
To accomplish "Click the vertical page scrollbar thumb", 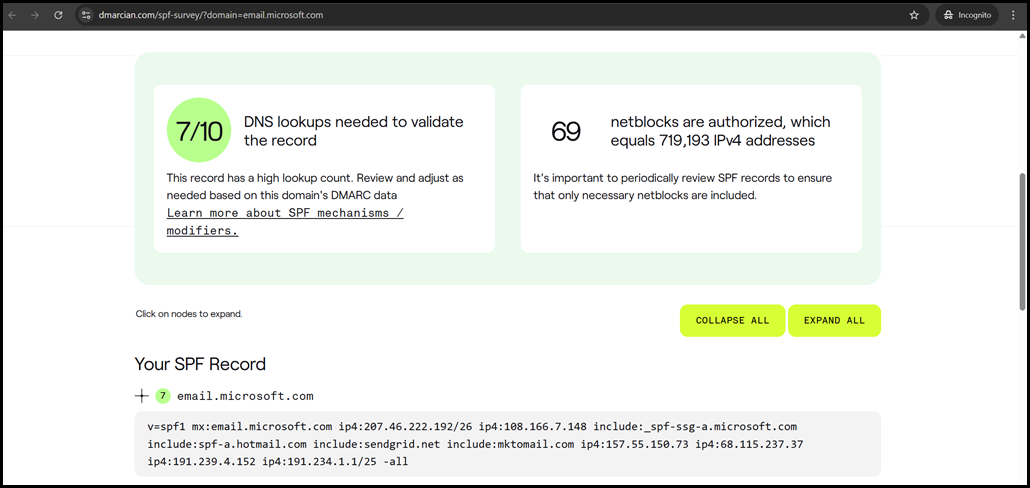I will (x=1022, y=240).
